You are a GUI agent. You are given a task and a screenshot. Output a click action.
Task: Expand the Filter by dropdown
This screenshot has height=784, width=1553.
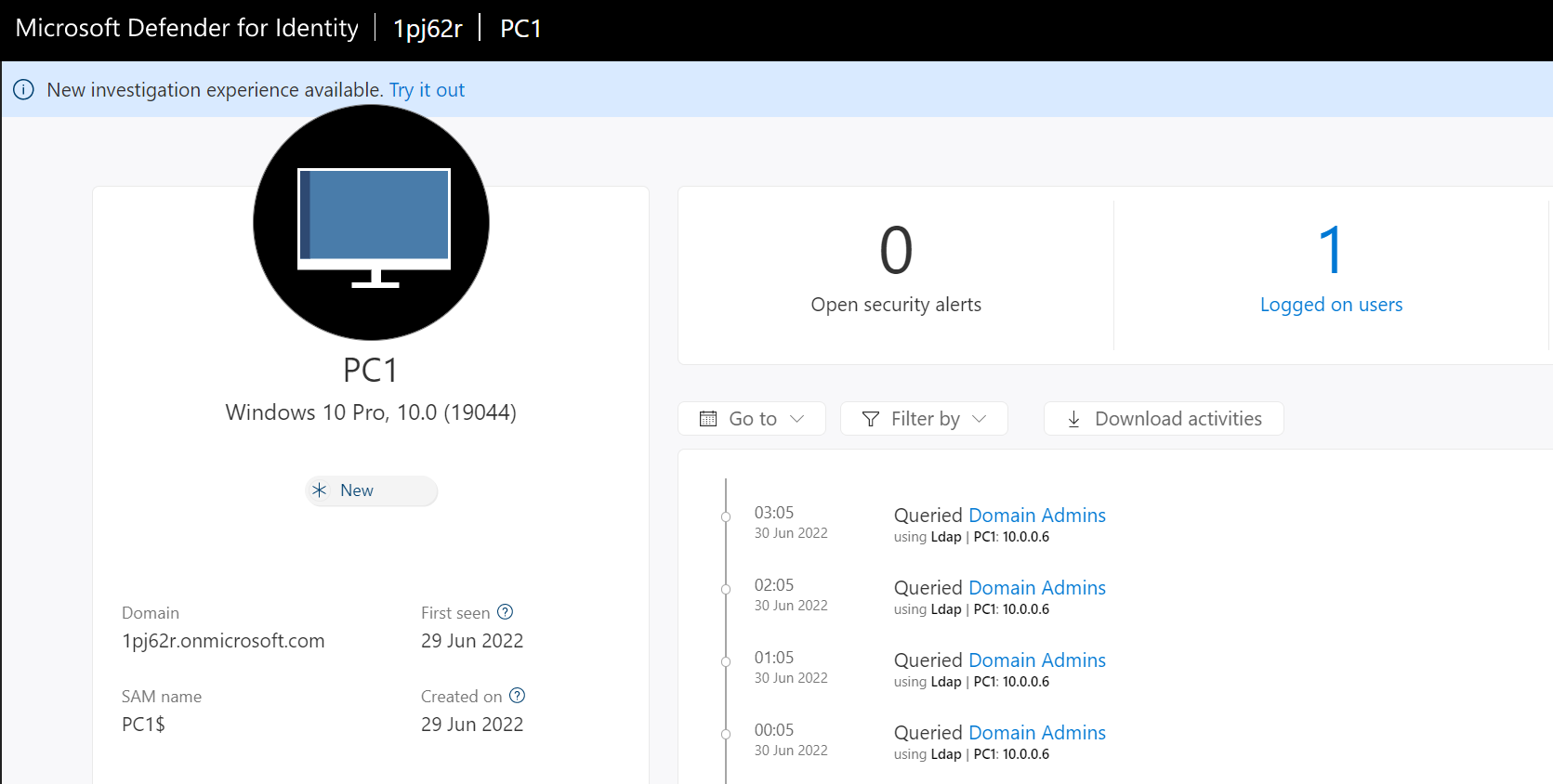click(924, 419)
